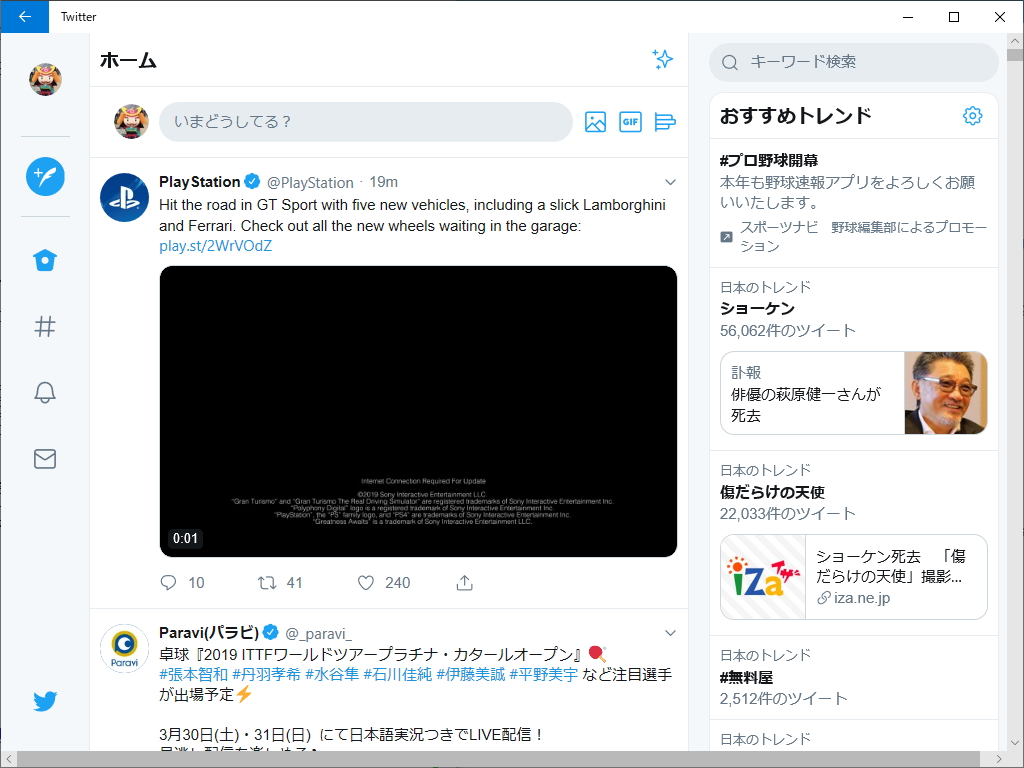Open the scheduling icon in the composer

[665, 121]
